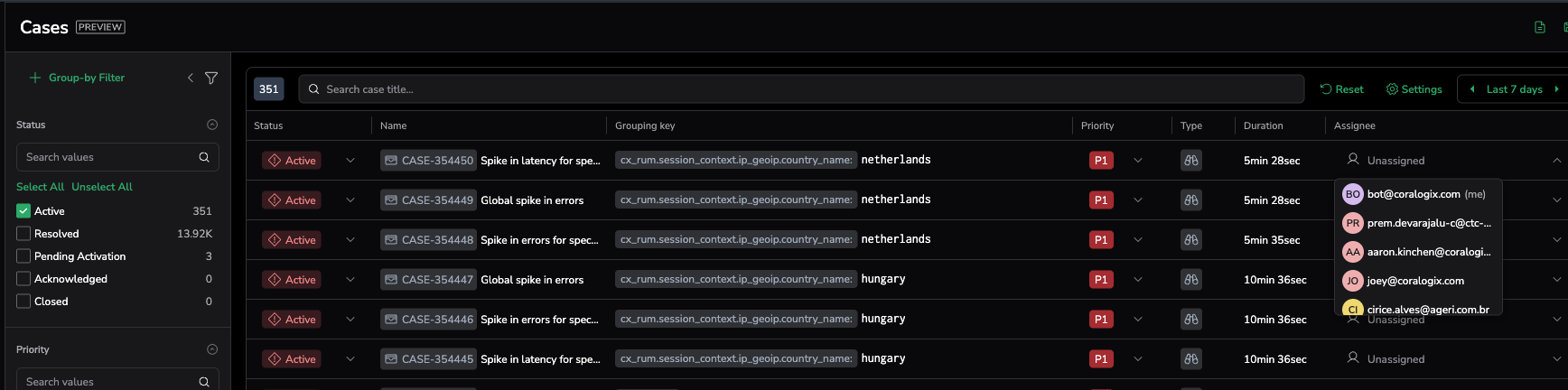The height and width of the screenshot is (390, 1568).
Task: Click the Reset button
Action: tap(1342, 89)
